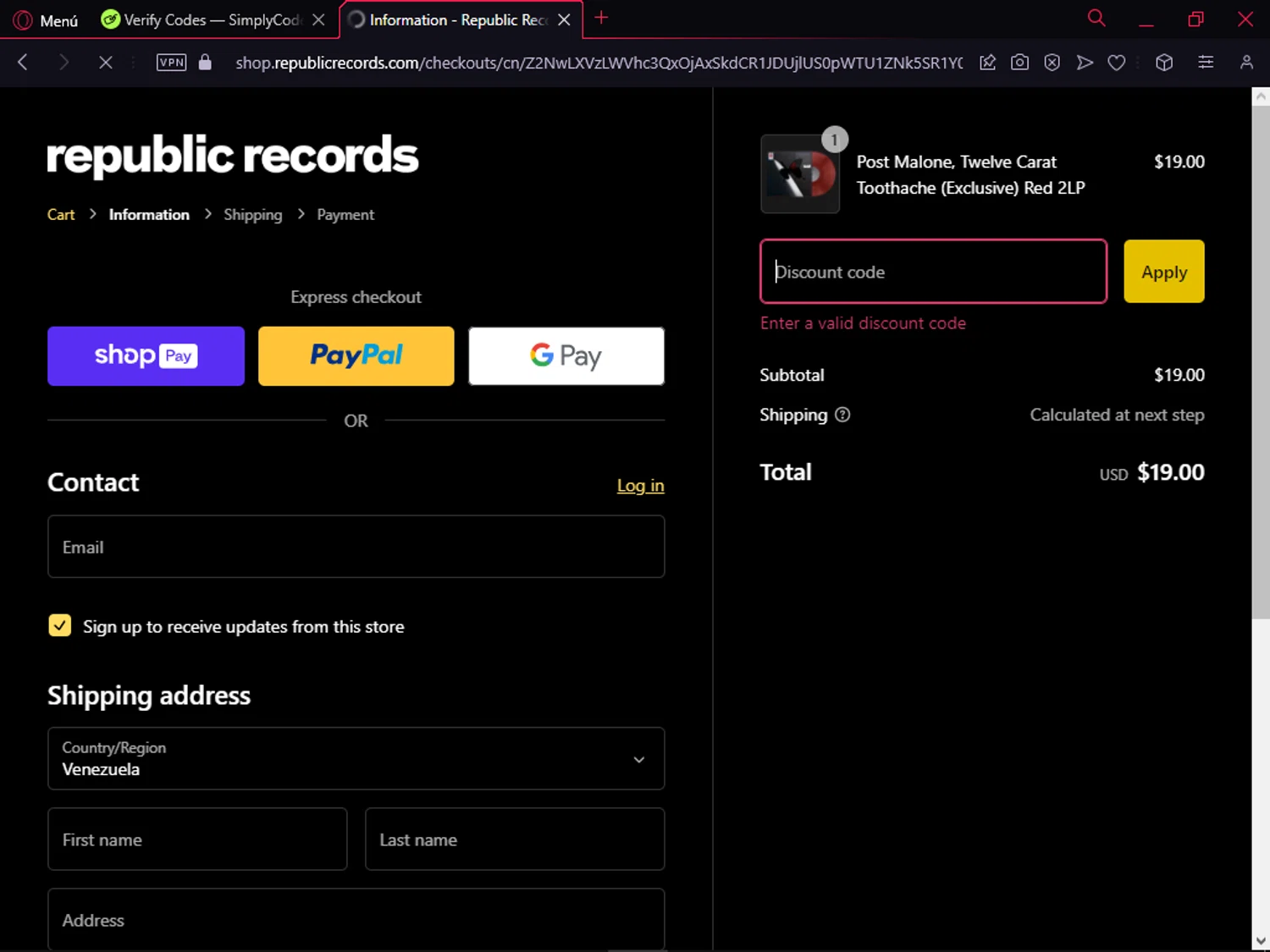Click the page vertical scrollbar
1270x952 pixels.
click(x=1261, y=361)
